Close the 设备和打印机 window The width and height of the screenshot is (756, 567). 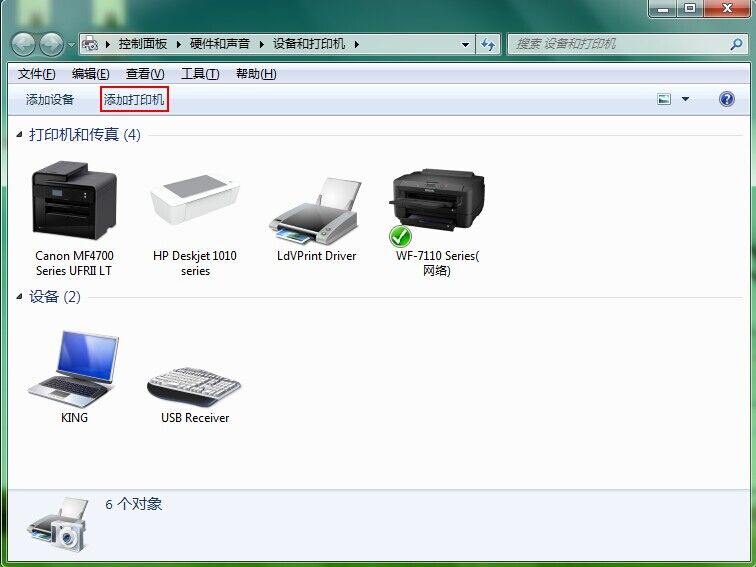pyautogui.click(x=727, y=8)
